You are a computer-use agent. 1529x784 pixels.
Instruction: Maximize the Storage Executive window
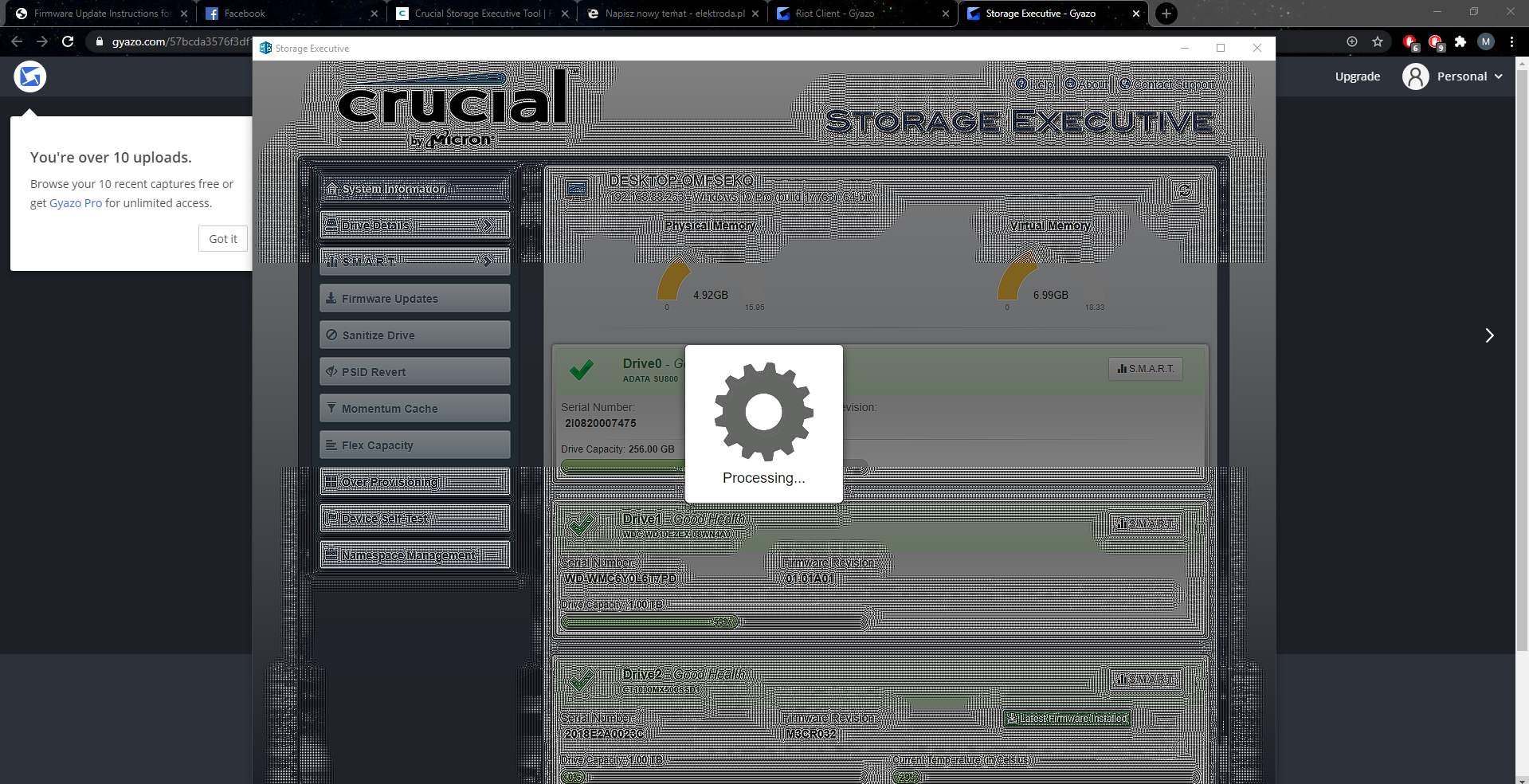pyautogui.click(x=1221, y=48)
